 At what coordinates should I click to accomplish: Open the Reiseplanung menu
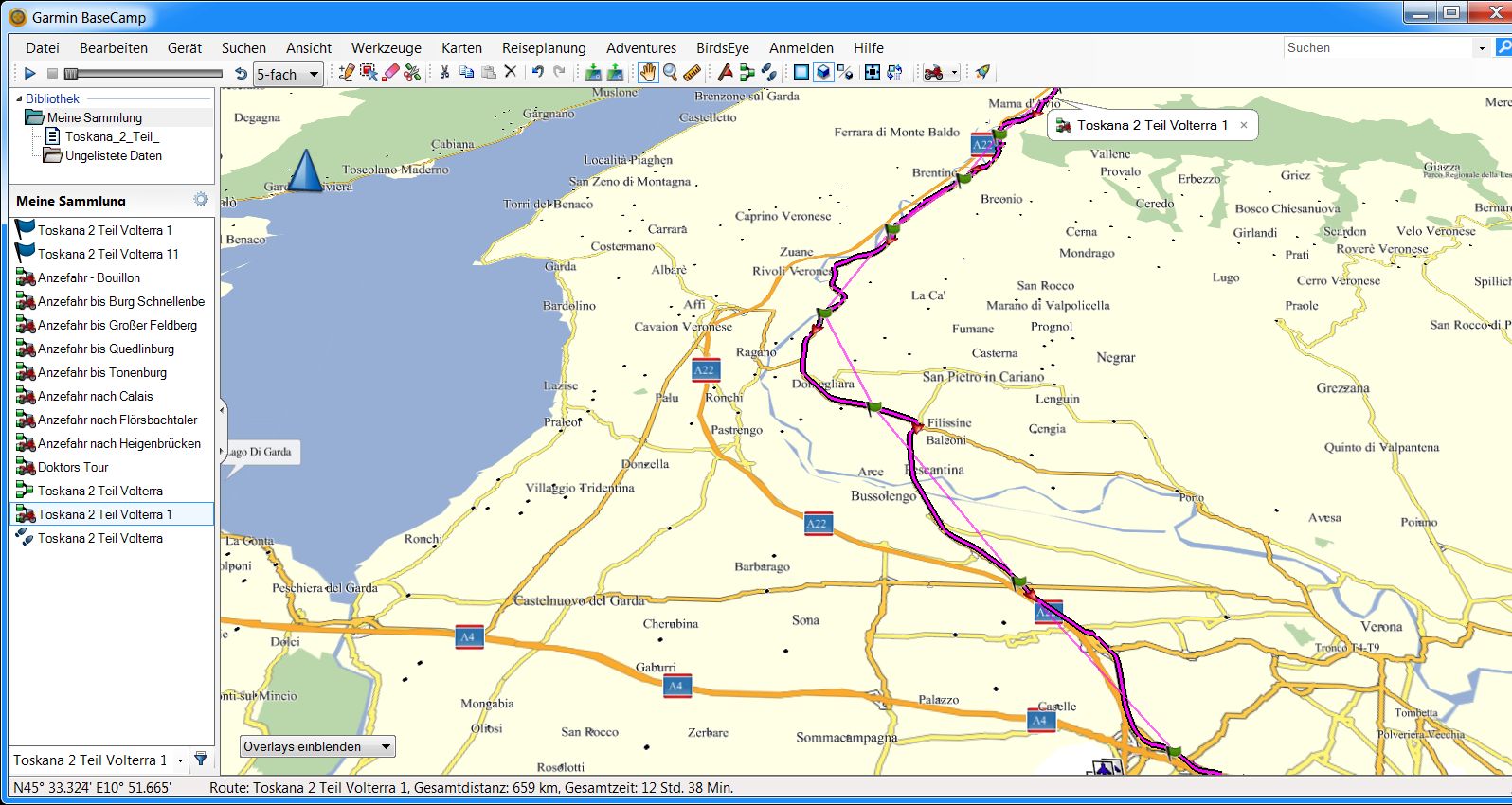pyautogui.click(x=544, y=47)
